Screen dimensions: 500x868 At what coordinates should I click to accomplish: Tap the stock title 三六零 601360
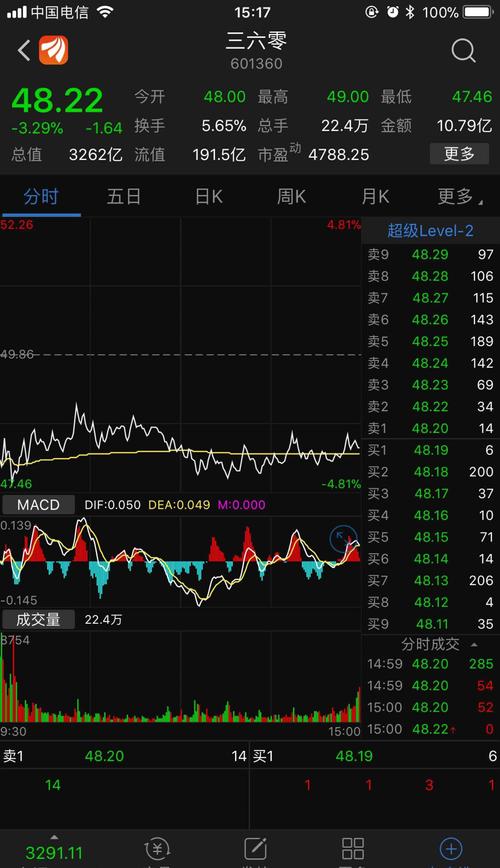pos(256,51)
